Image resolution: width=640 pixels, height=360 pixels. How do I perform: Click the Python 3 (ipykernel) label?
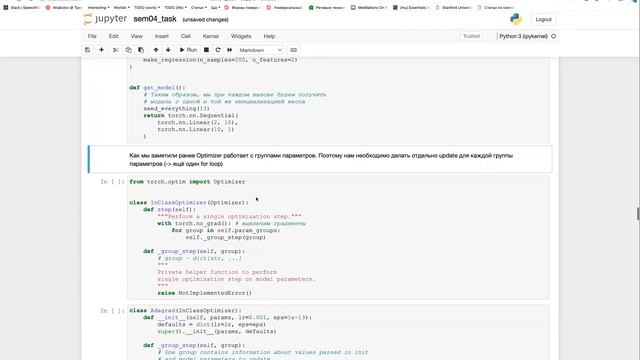tap(523, 36)
